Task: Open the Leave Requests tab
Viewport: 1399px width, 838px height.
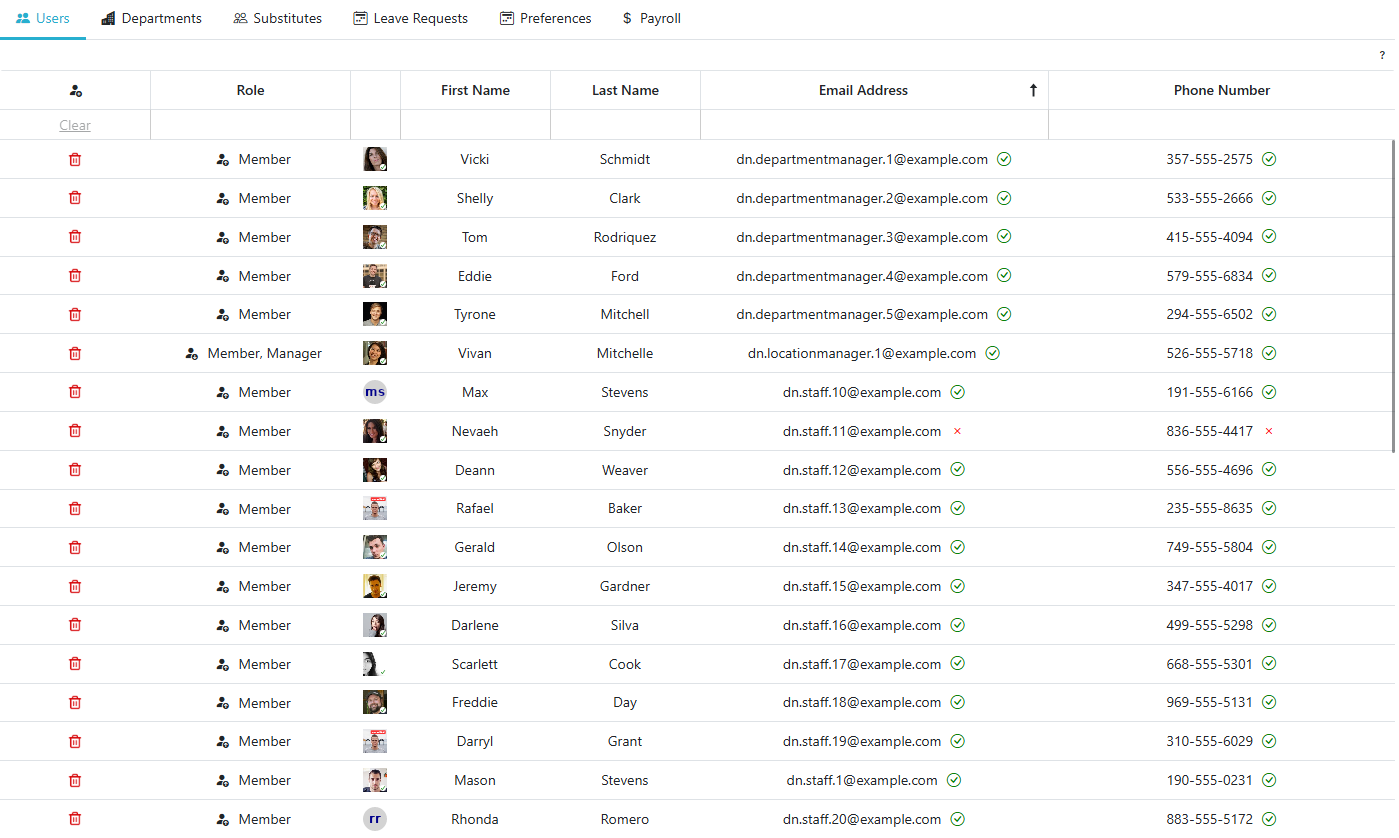Action: tap(411, 19)
